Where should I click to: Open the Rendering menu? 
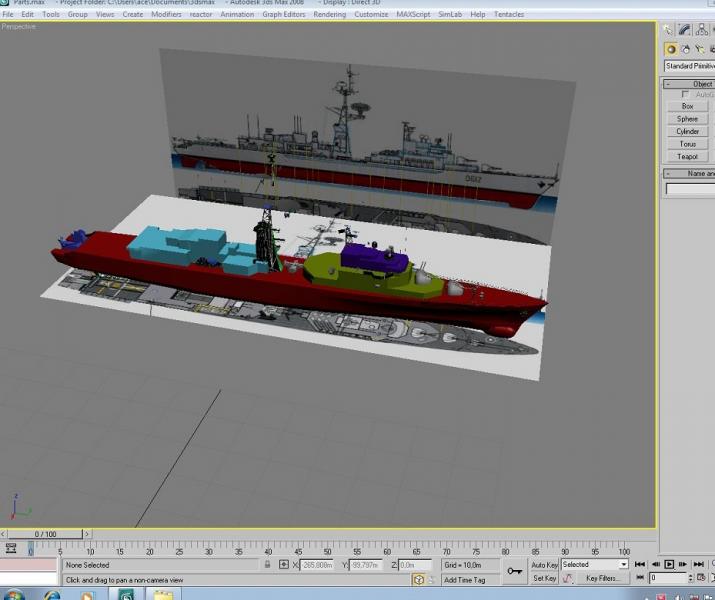pos(329,14)
